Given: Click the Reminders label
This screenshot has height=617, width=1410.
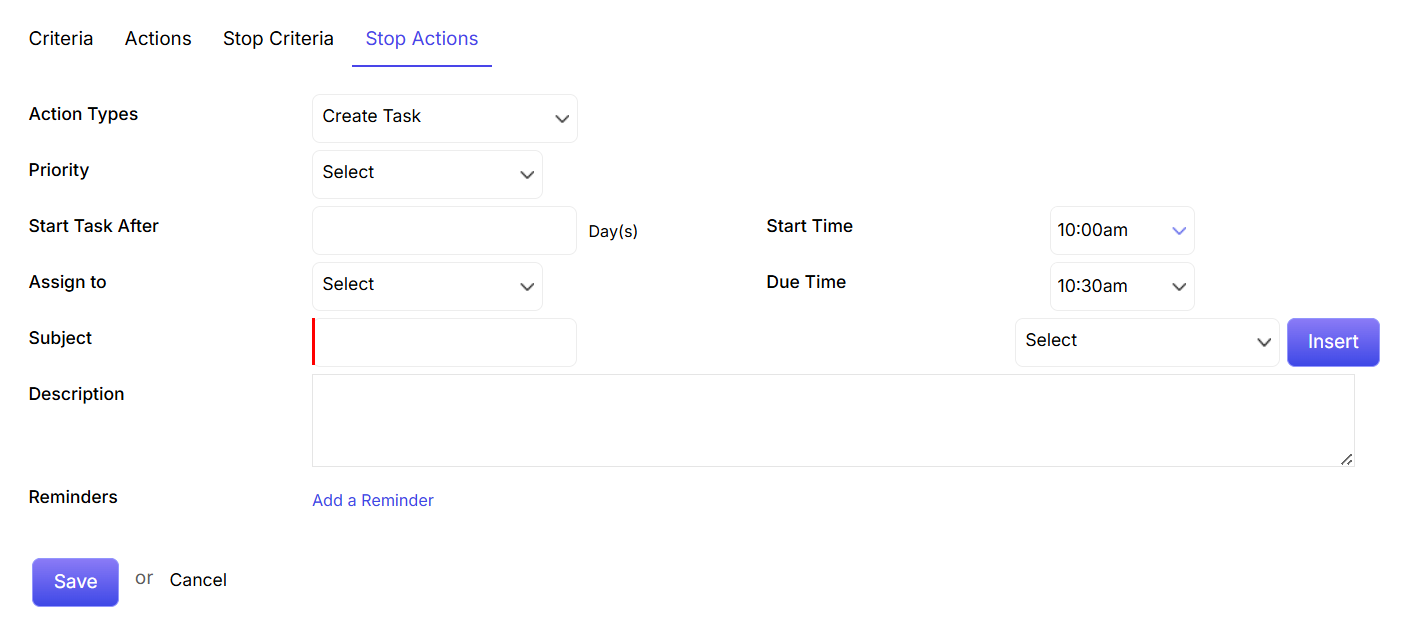Looking at the screenshot, I should (x=73, y=497).
